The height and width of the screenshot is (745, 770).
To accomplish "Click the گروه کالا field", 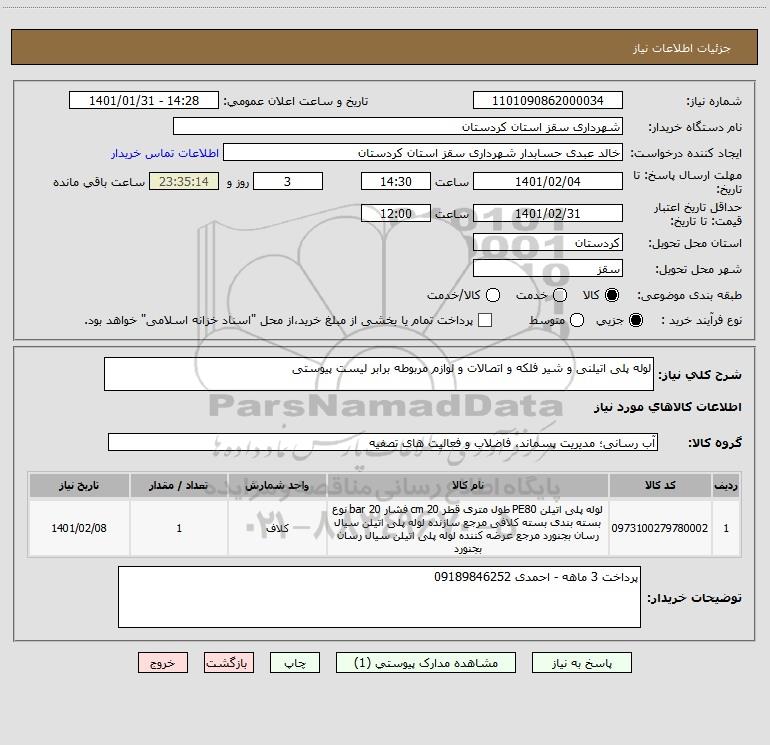I will [383, 442].
